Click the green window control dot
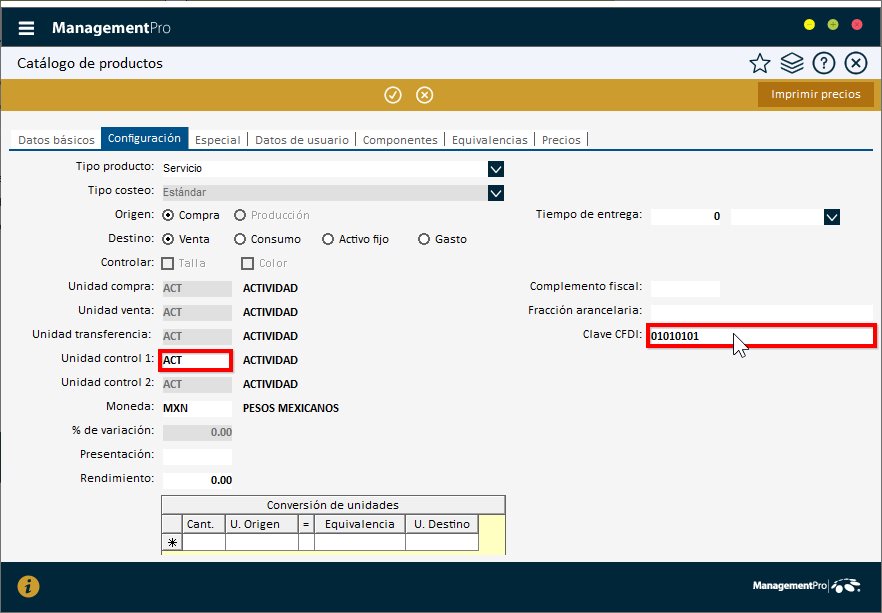The image size is (882, 613). coord(832,25)
